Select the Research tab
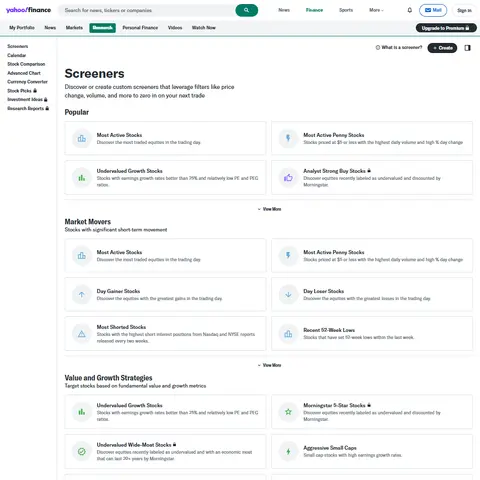 pyautogui.click(x=102, y=28)
